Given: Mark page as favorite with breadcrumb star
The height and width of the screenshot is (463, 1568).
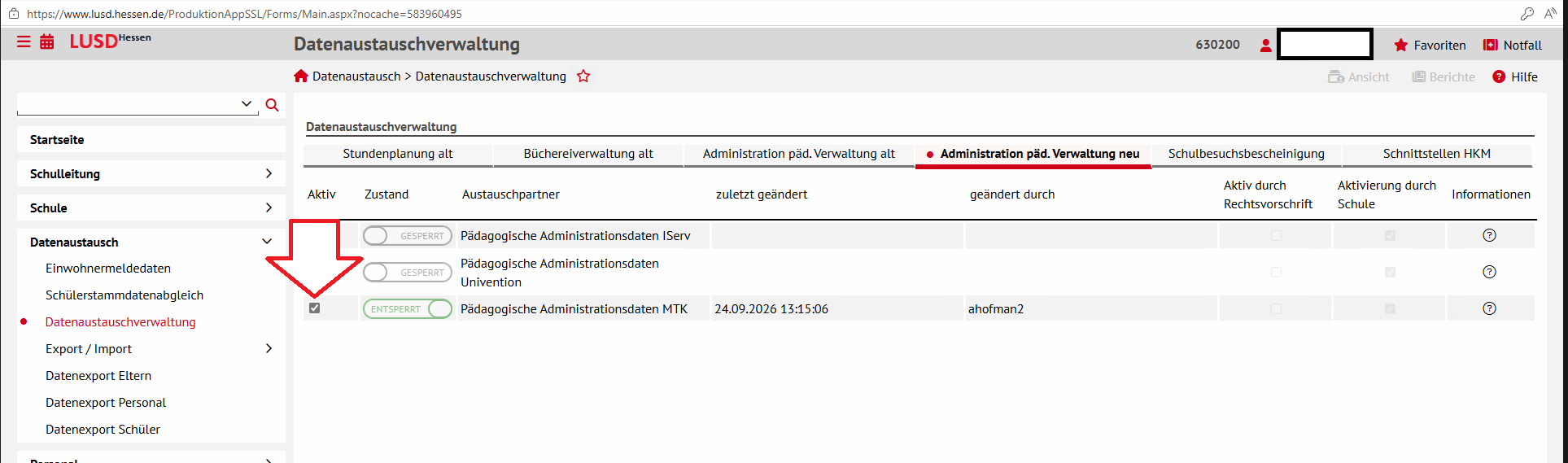Looking at the screenshot, I should [583, 76].
